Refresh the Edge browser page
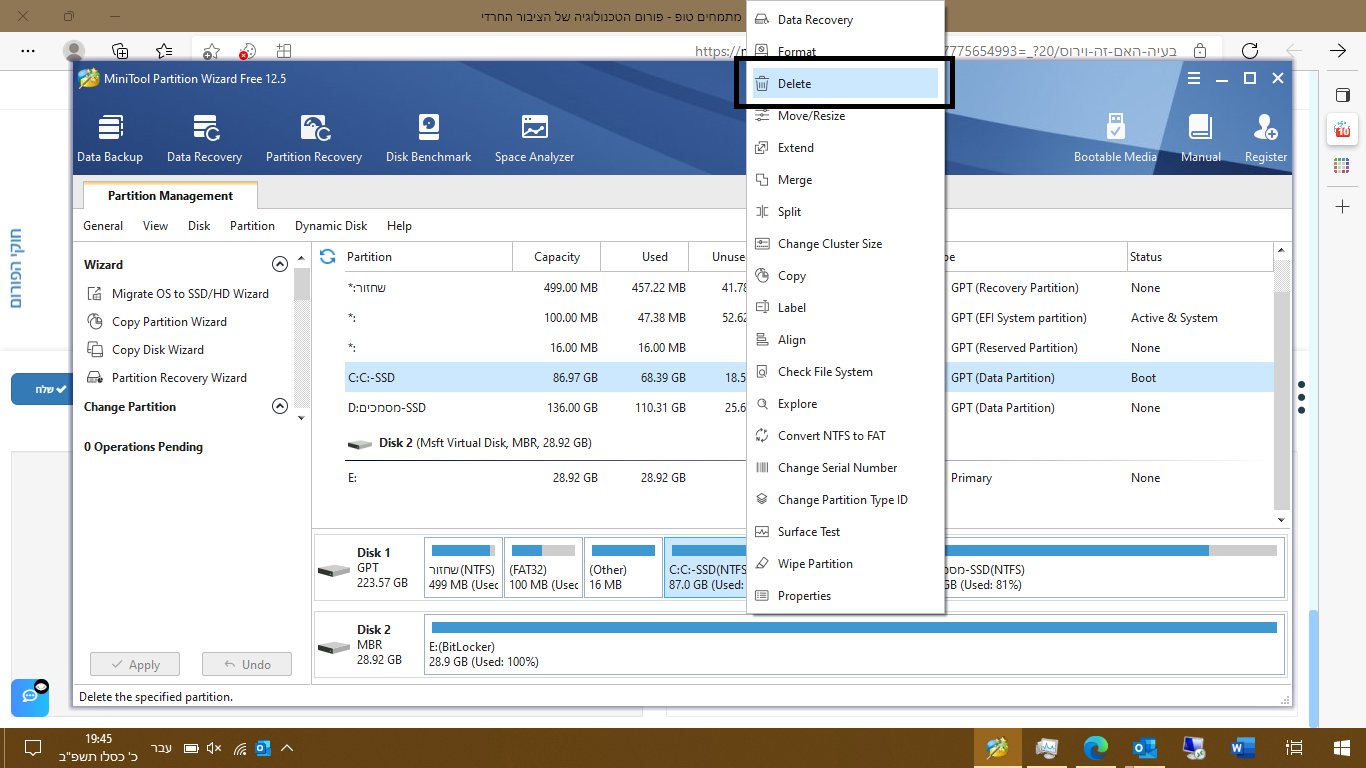The image size is (1366, 768). click(x=1250, y=51)
